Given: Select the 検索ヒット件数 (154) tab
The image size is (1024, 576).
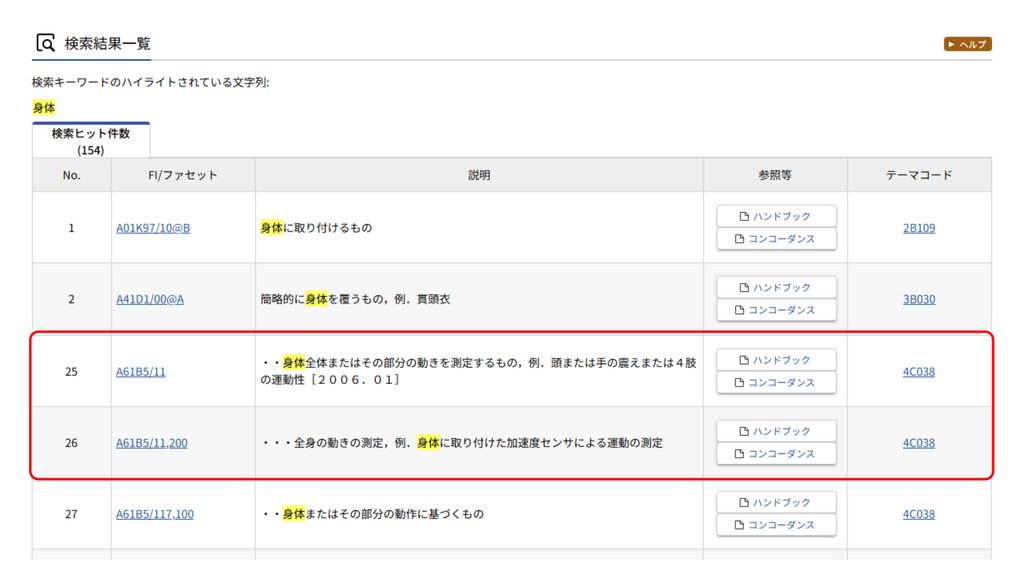Looking at the screenshot, I should click(91, 141).
